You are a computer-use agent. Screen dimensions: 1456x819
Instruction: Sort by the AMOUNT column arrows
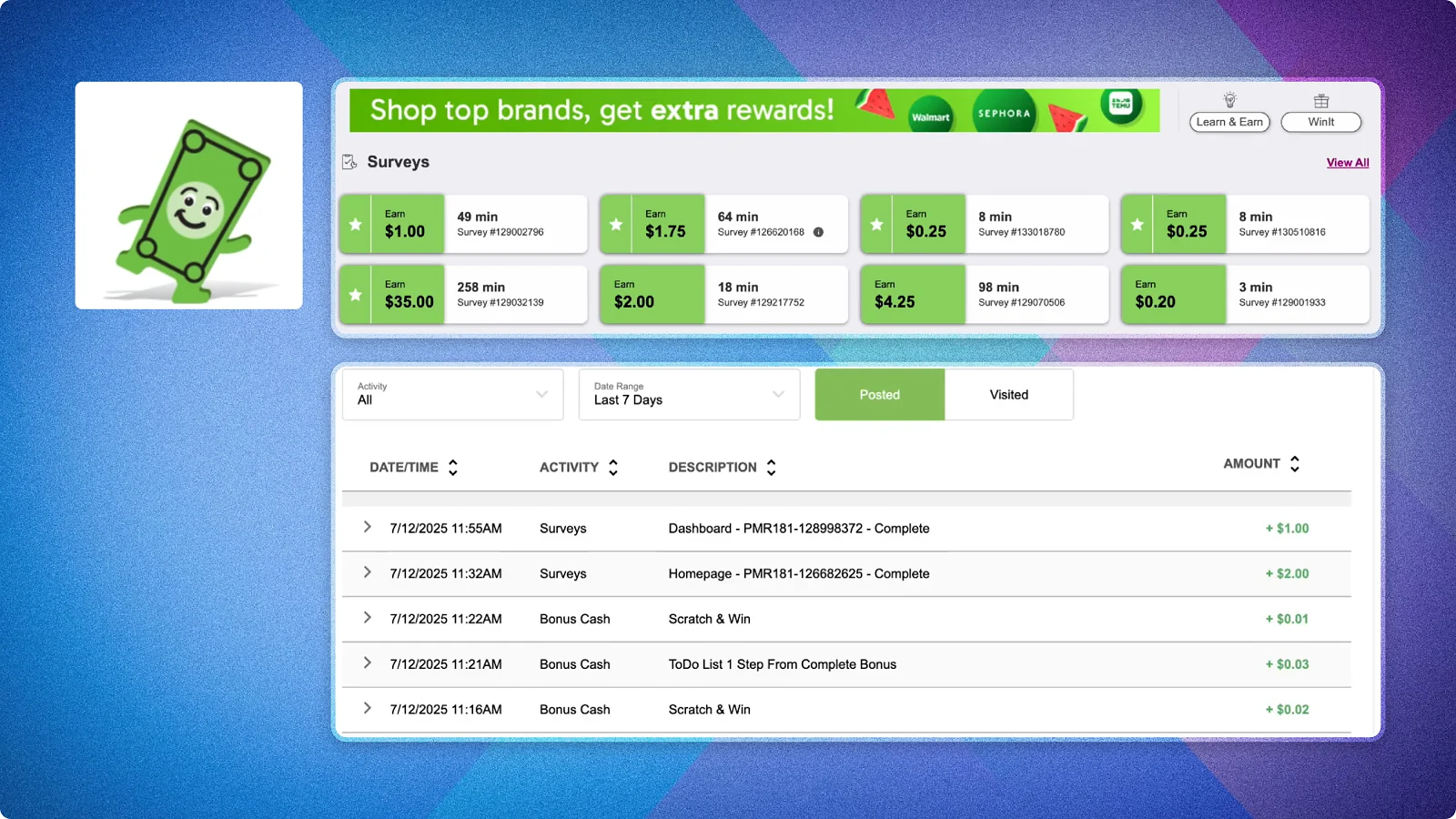(x=1295, y=464)
